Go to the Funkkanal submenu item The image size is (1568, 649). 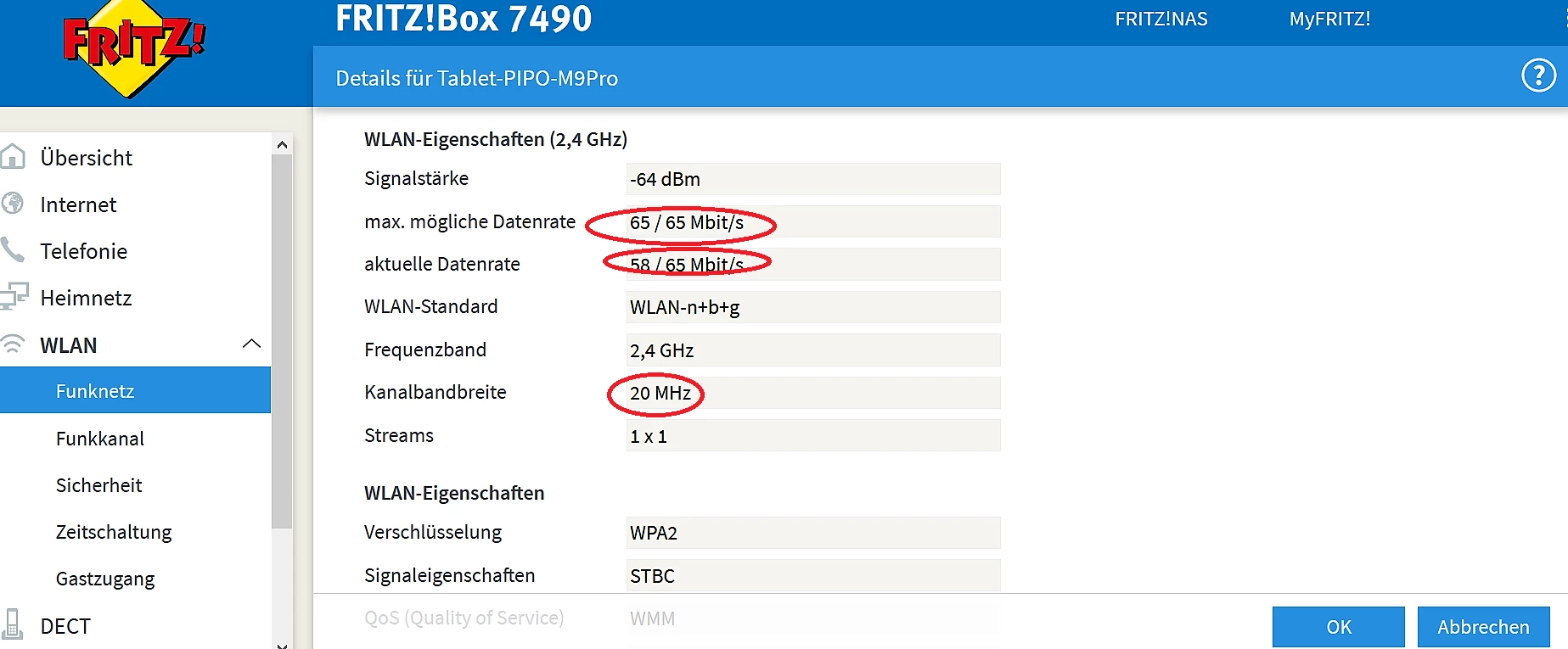(99, 439)
